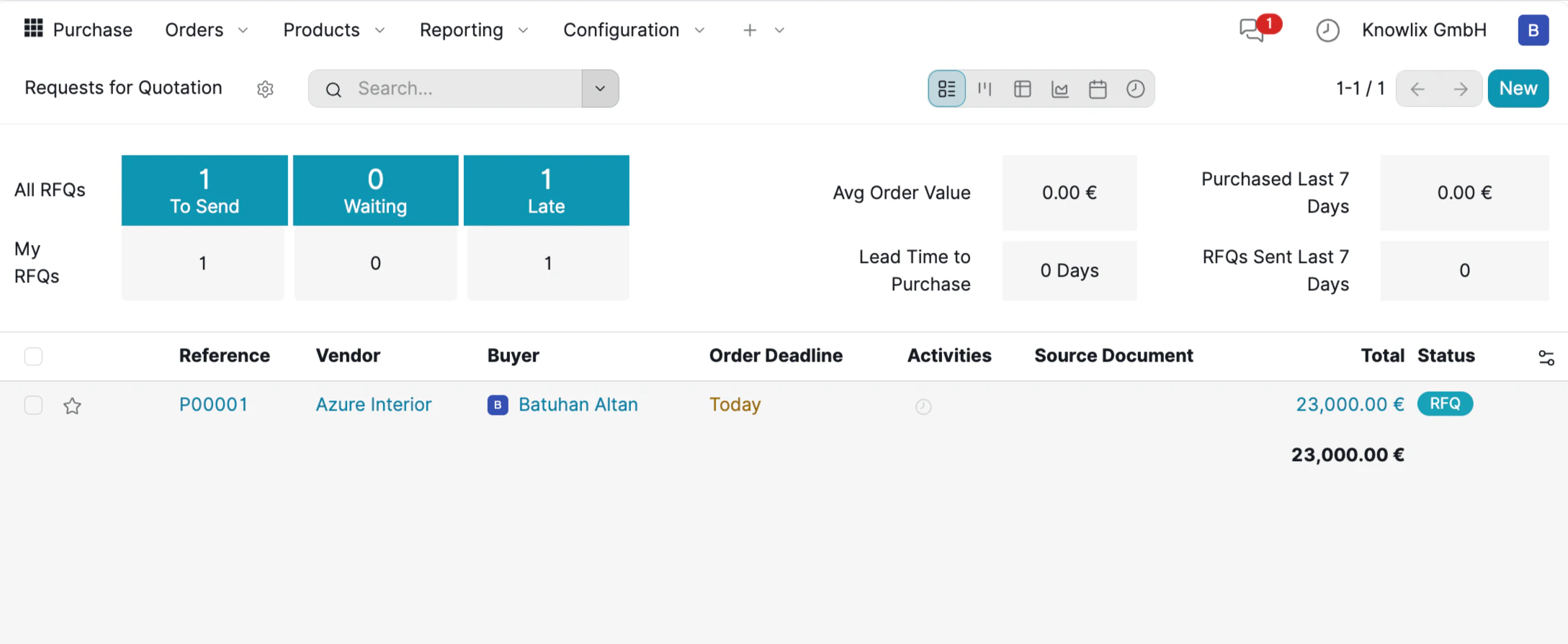
Task: Click the user avatar B
Action: 1533,30
